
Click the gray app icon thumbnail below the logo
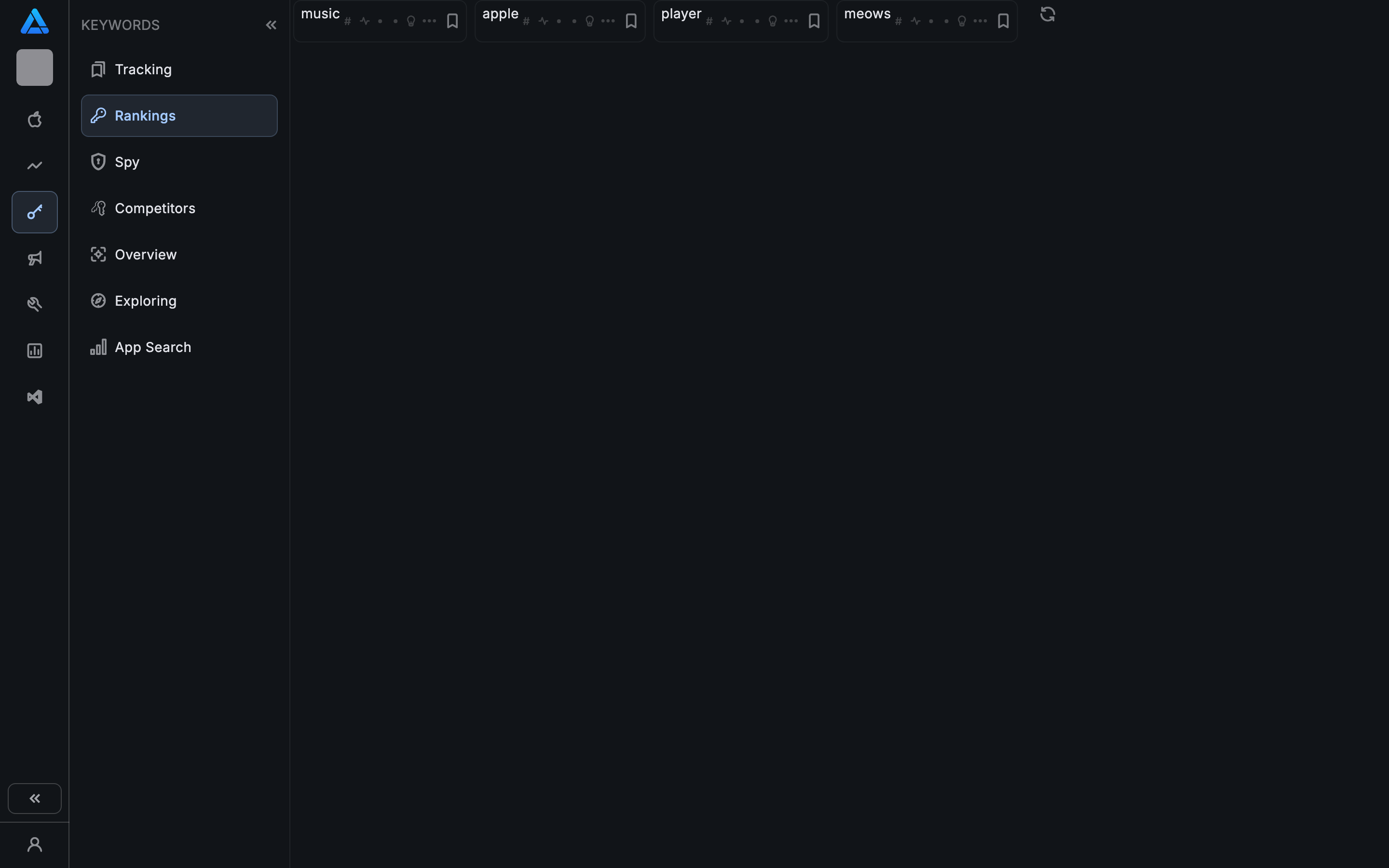34,67
